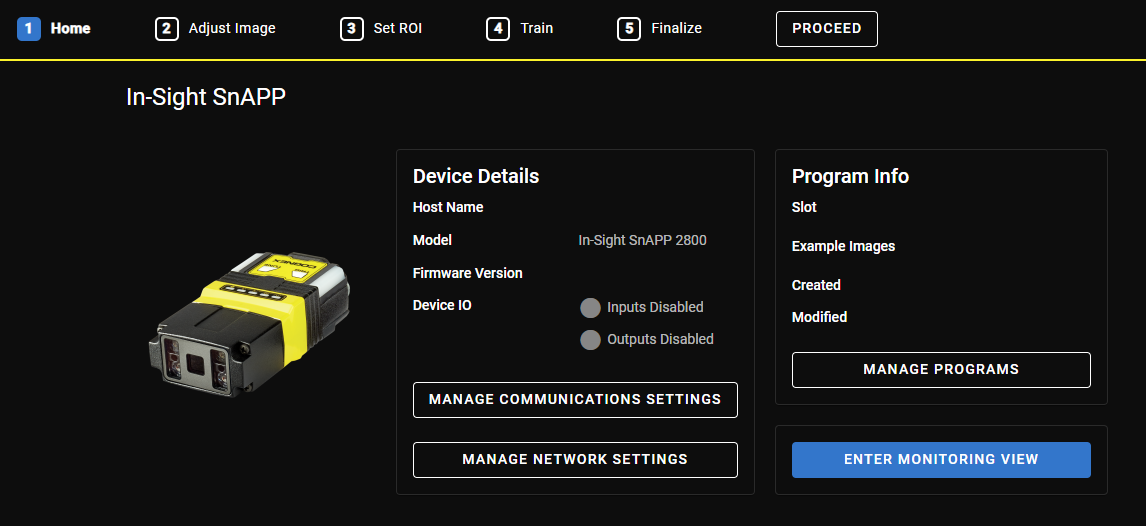Open the Train step
This screenshot has height=526, width=1146.
pyautogui.click(x=536, y=29)
